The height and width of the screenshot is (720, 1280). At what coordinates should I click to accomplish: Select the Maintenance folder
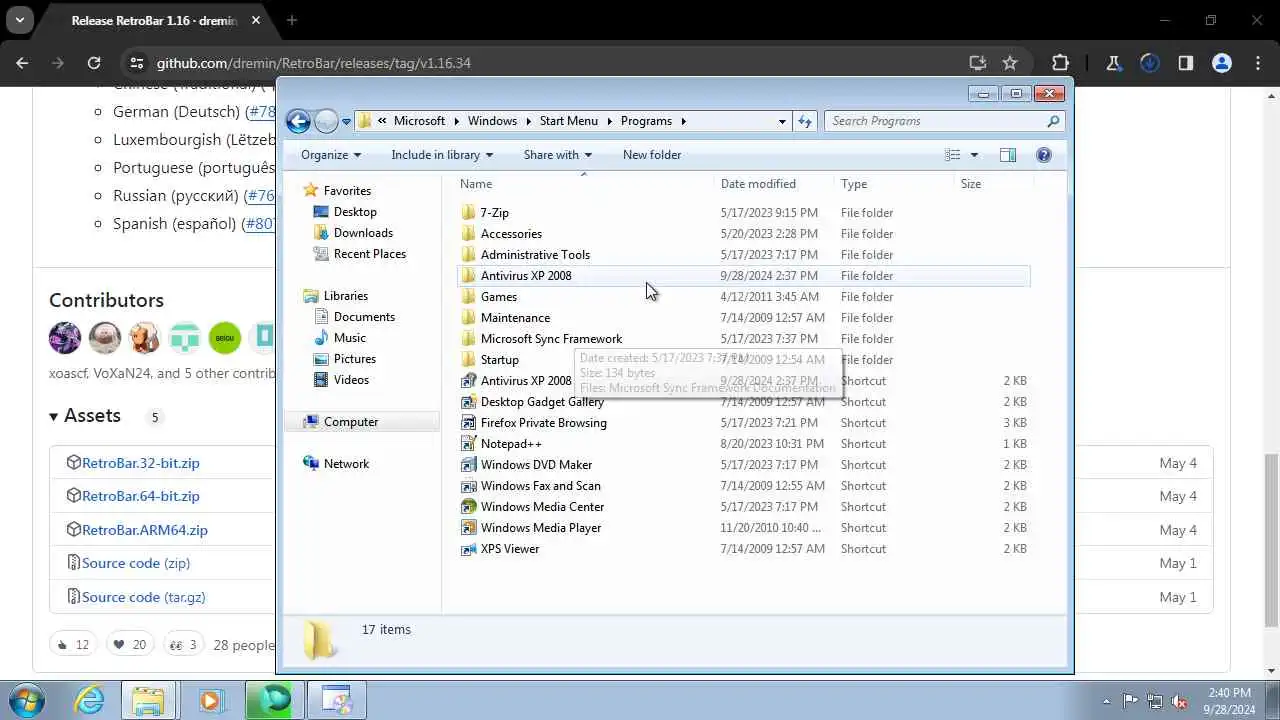pos(515,318)
